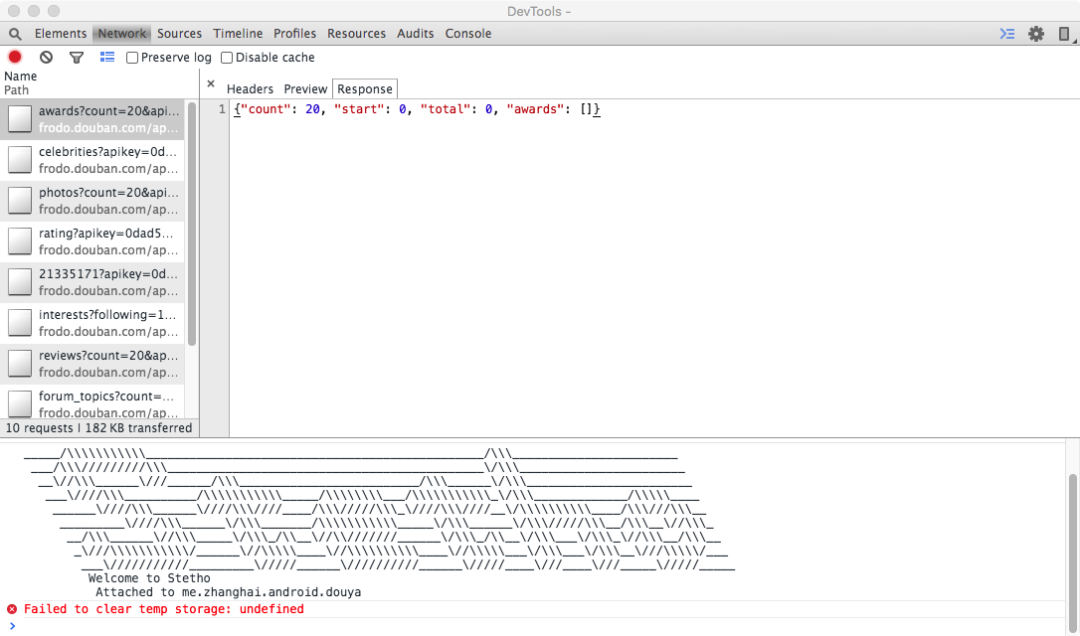Click the 'Failed to clear temp storage' error

pos(164,609)
